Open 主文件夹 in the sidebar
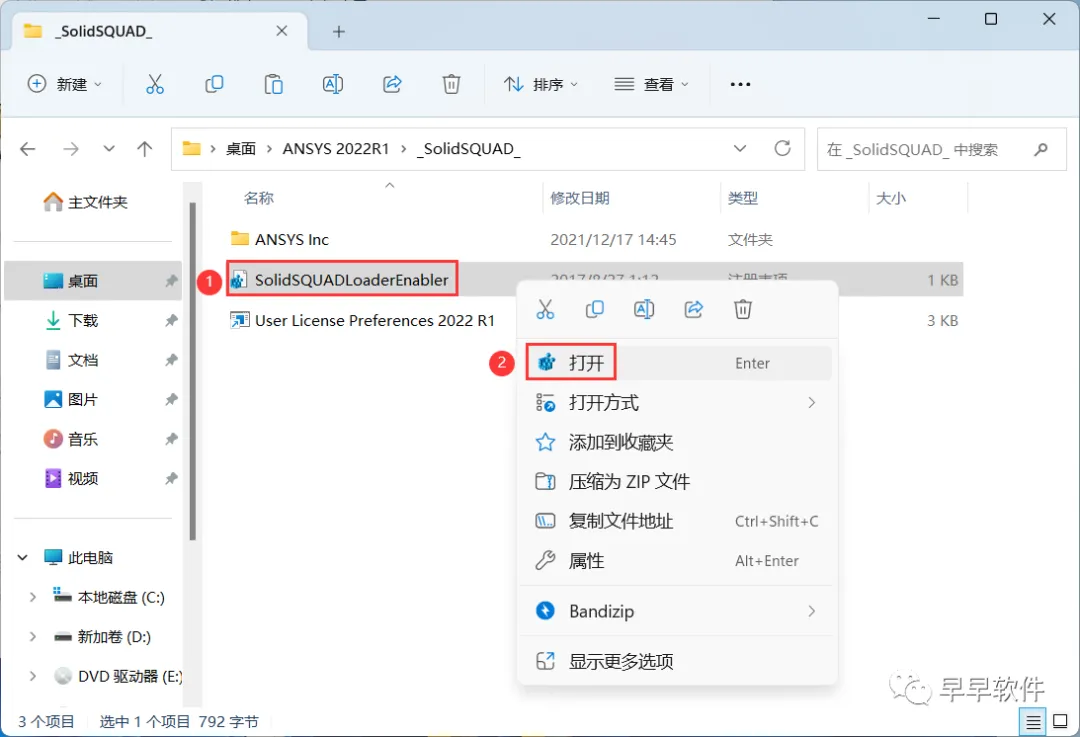This screenshot has width=1080, height=737. pyautogui.click(x=85, y=202)
